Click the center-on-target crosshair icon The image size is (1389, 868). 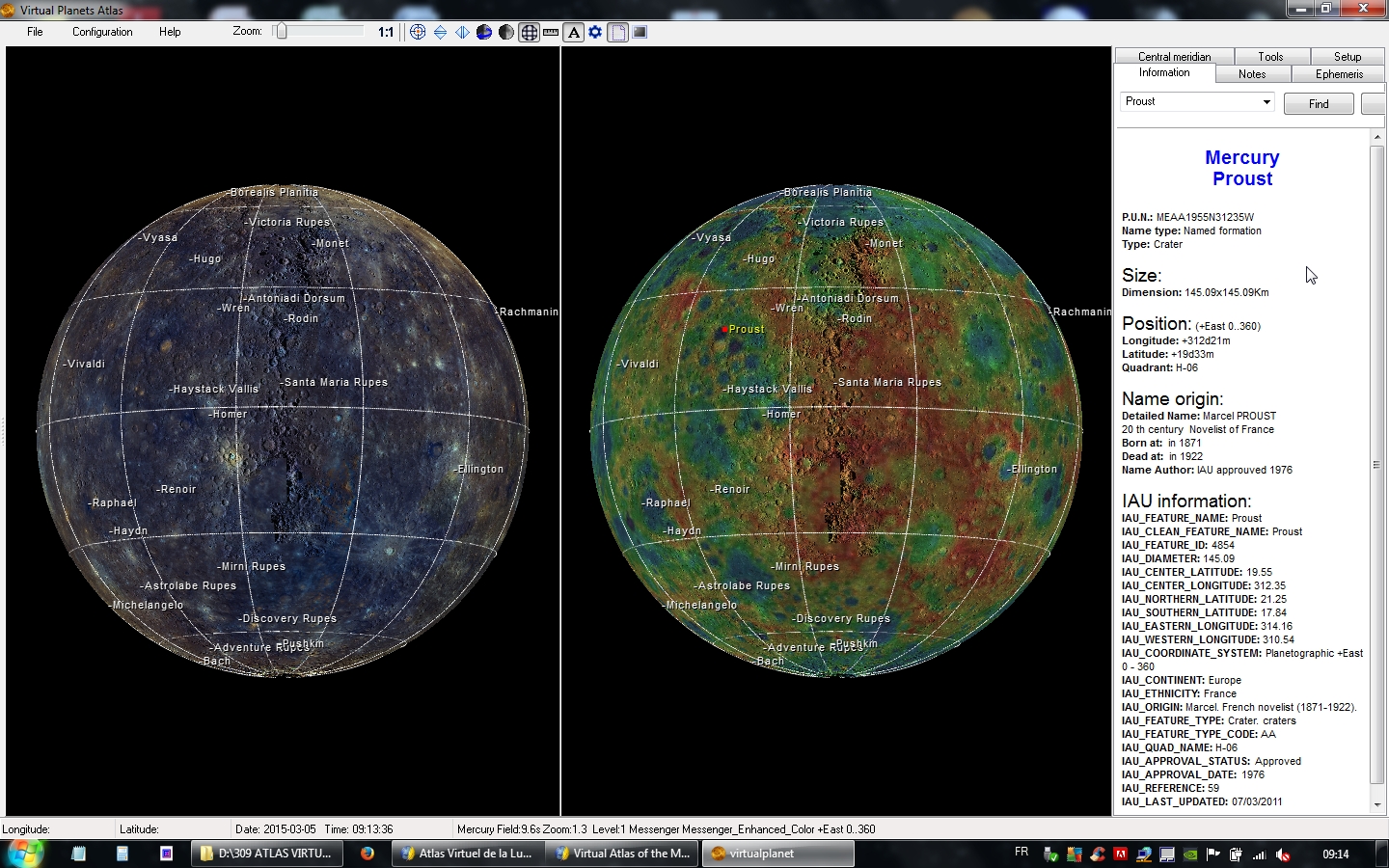pyautogui.click(x=418, y=32)
